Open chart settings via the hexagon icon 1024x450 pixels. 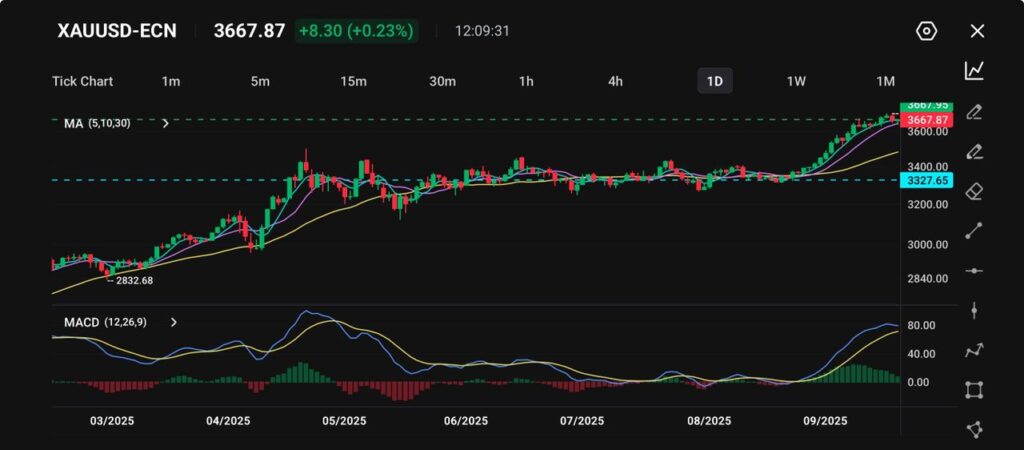pos(926,31)
